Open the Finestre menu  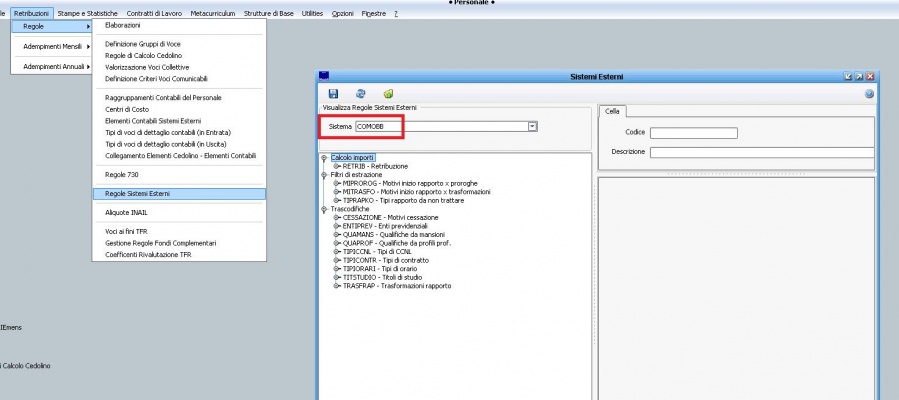(374, 13)
